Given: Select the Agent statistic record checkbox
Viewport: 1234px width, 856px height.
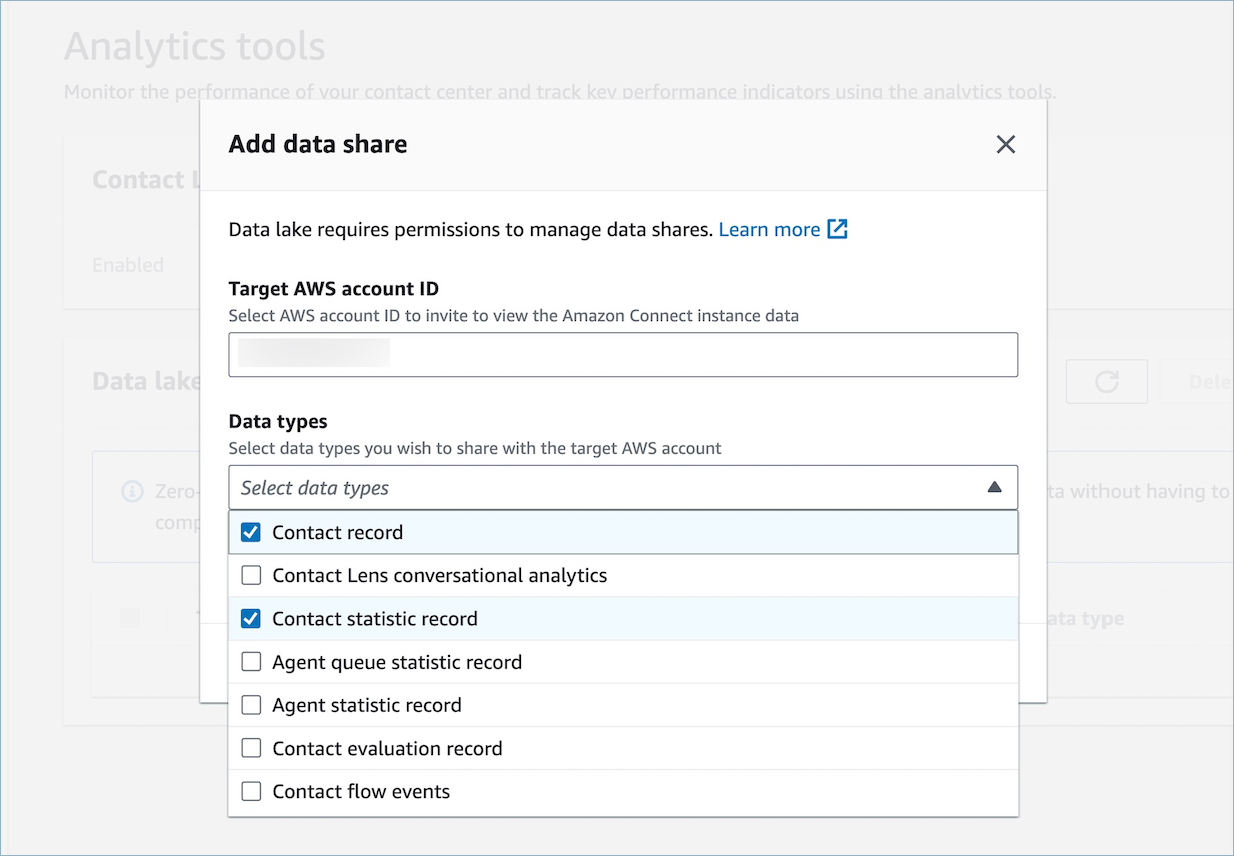Looking at the screenshot, I should 250,704.
